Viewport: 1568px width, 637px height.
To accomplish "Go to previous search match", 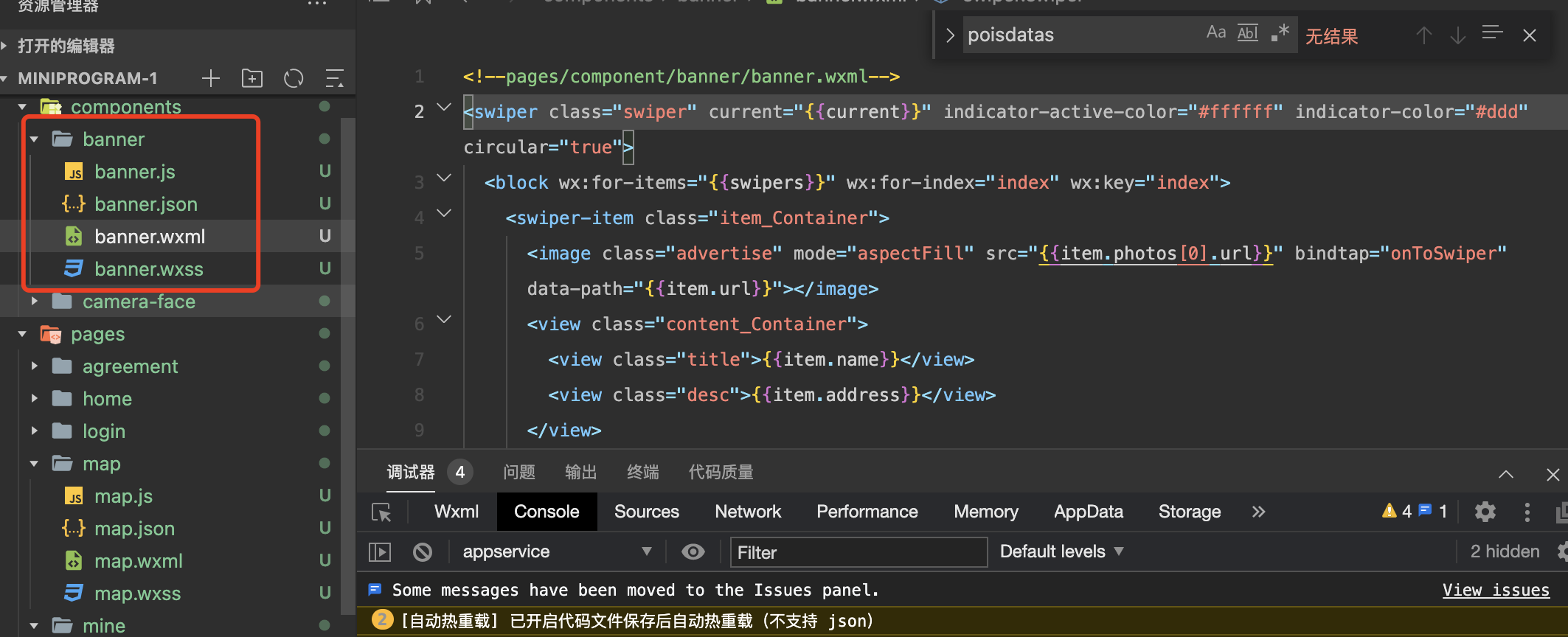I will tap(1424, 35).
